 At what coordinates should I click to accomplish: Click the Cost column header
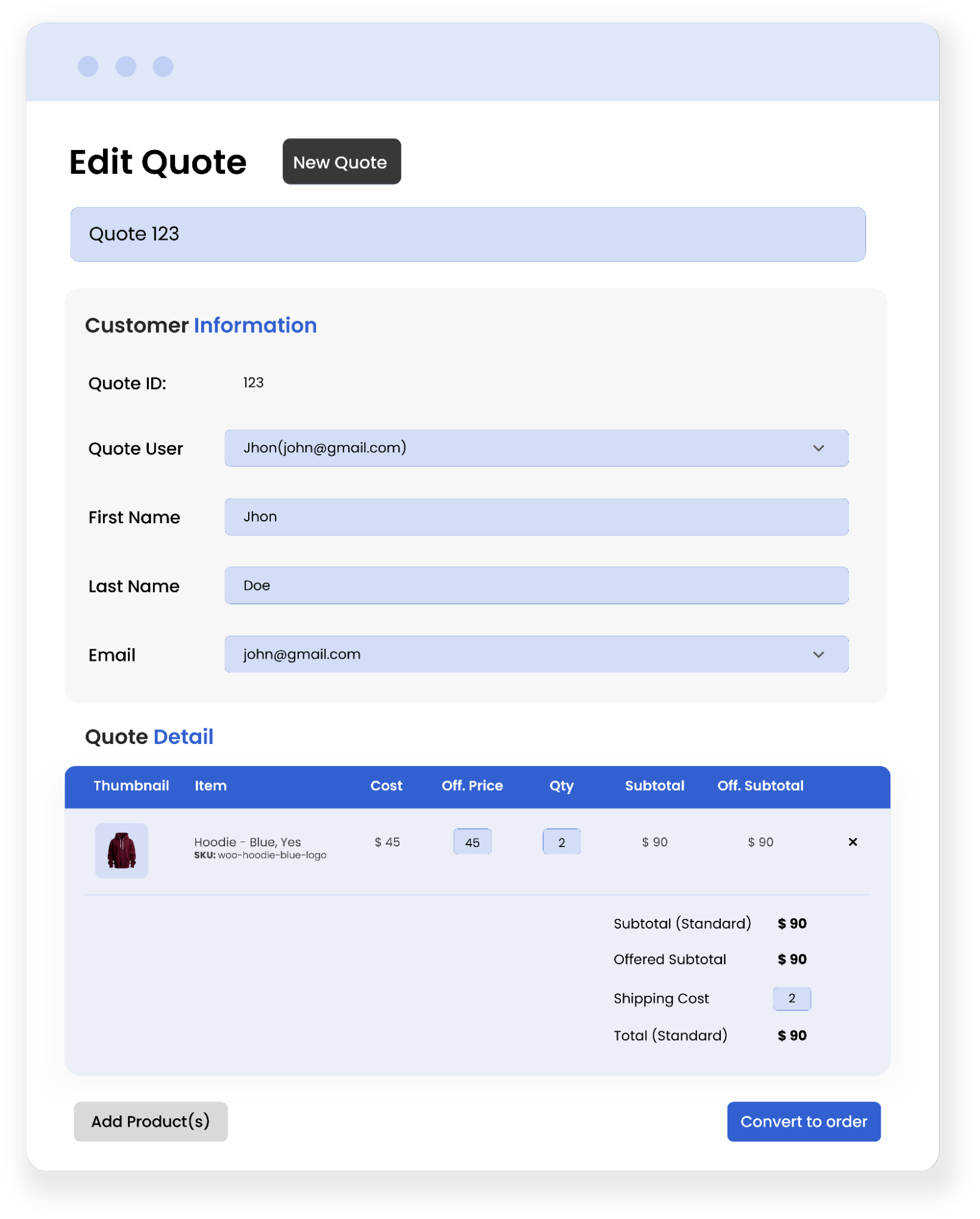386,785
